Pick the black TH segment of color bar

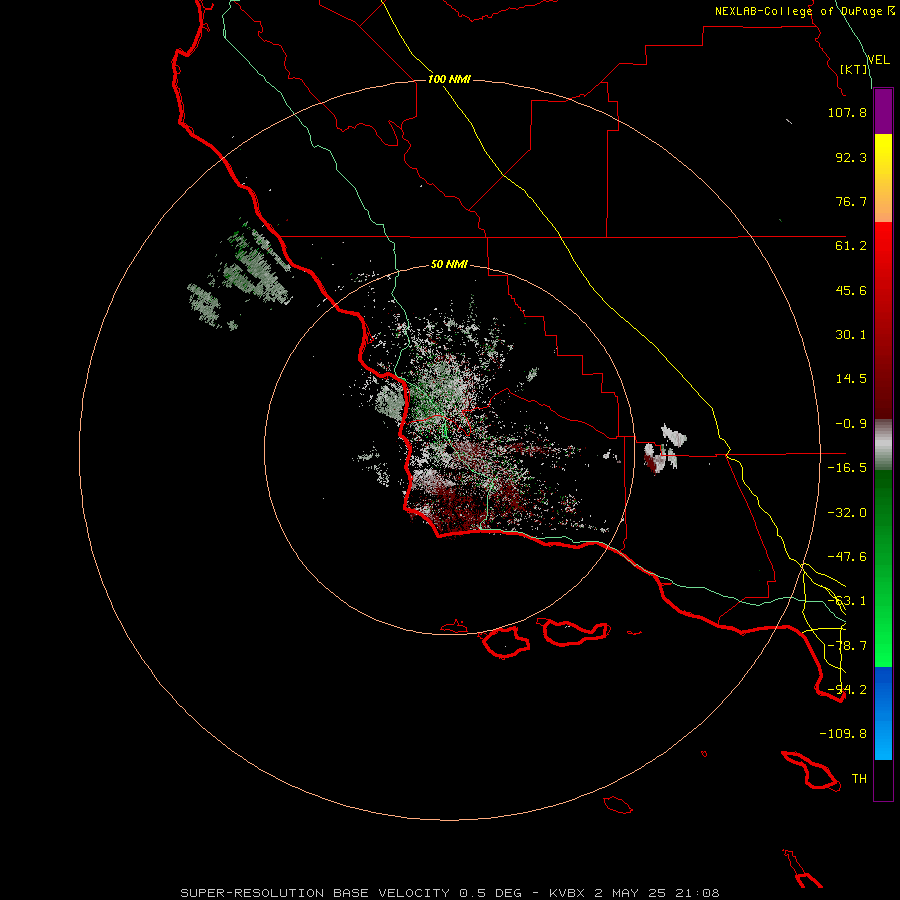[883, 780]
